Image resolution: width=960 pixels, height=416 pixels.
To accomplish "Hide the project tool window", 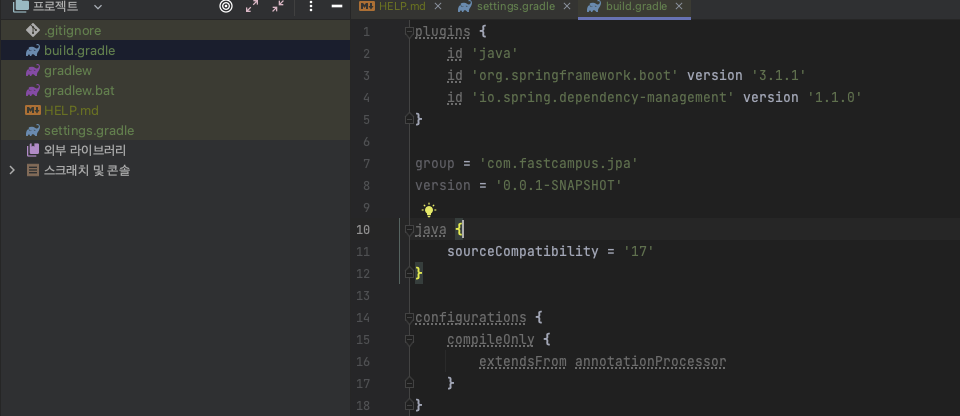I will pyautogui.click(x=337, y=7).
